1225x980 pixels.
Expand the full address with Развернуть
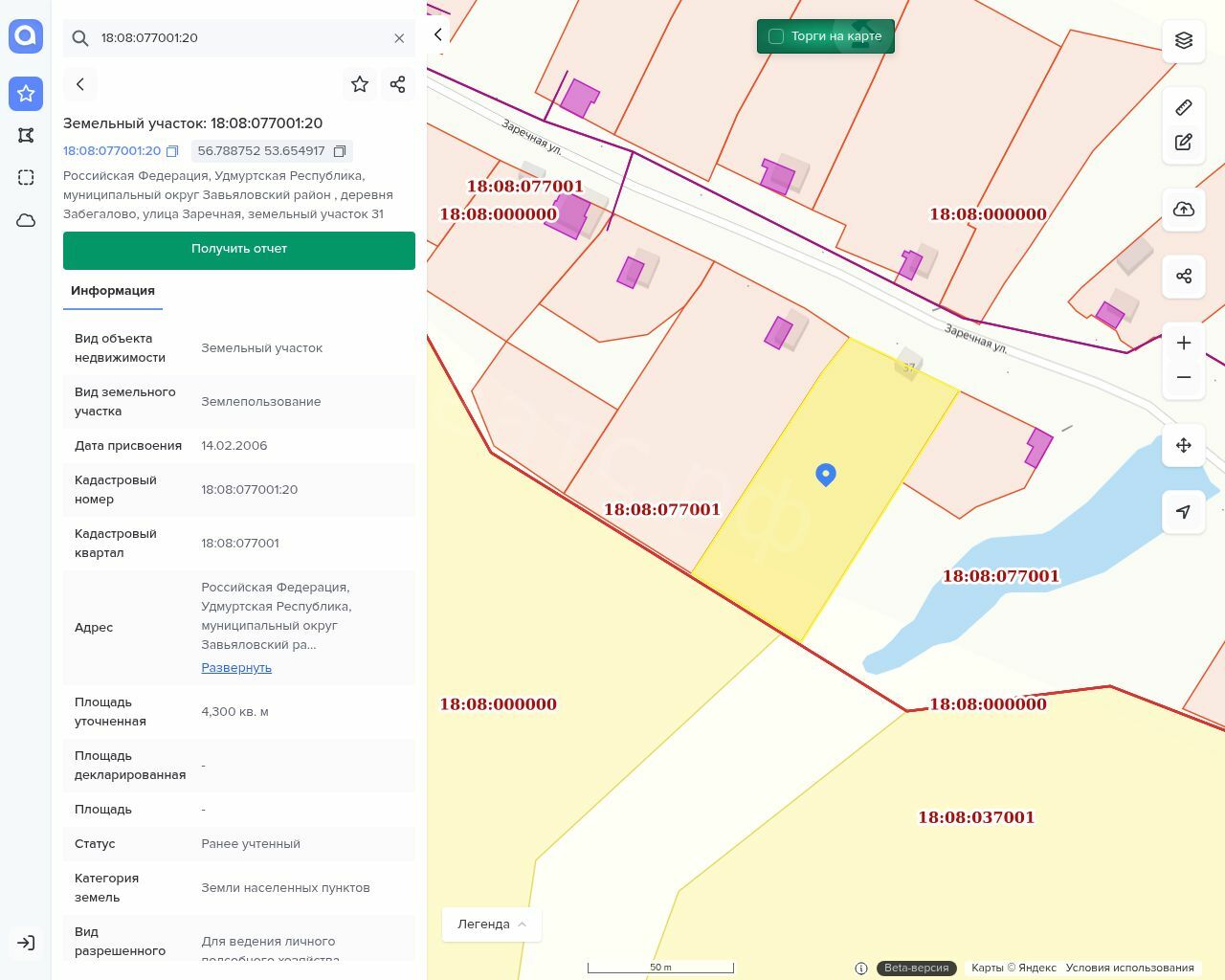pyautogui.click(x=236, y=668)
